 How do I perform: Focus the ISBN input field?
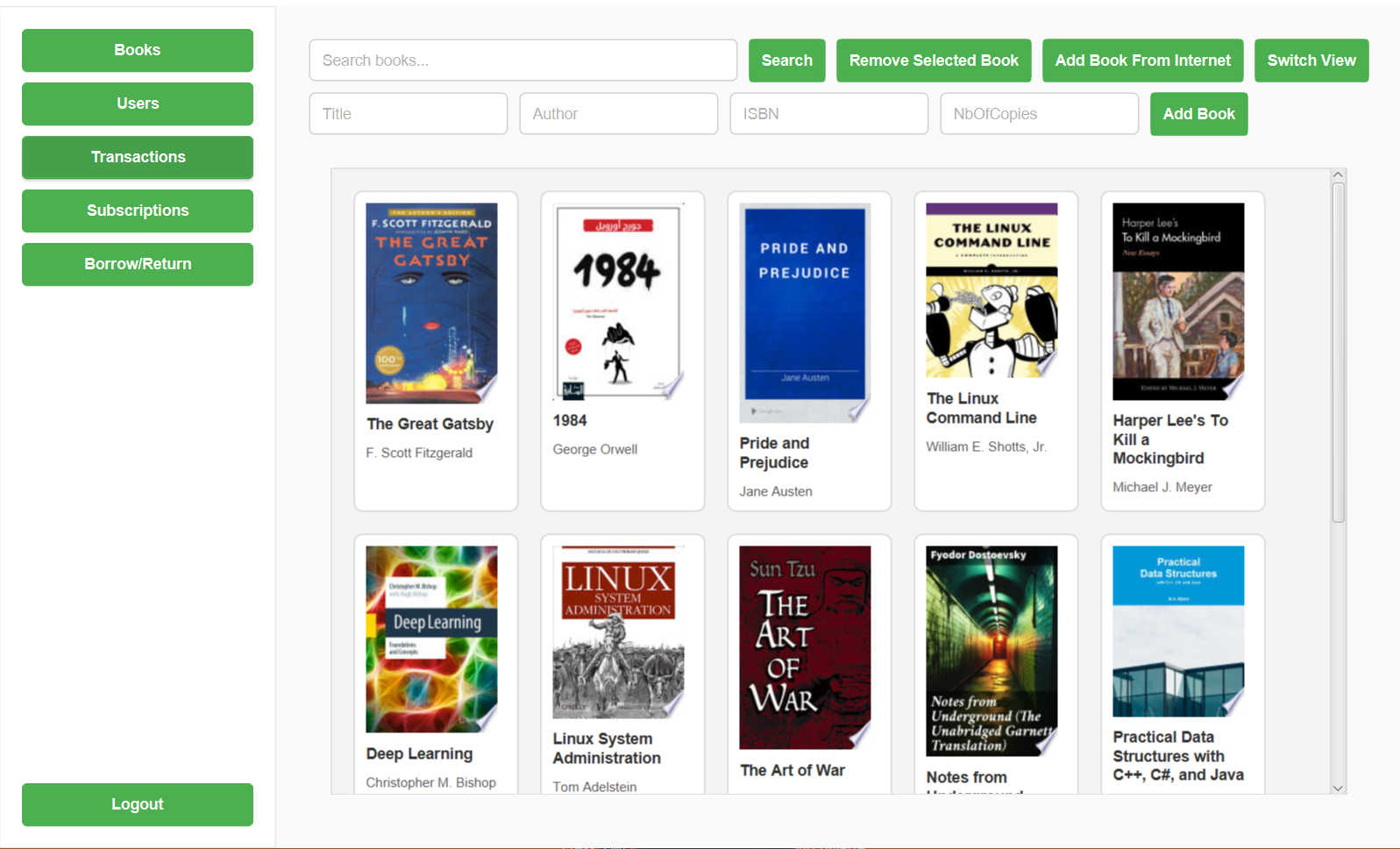click(829, 114)
